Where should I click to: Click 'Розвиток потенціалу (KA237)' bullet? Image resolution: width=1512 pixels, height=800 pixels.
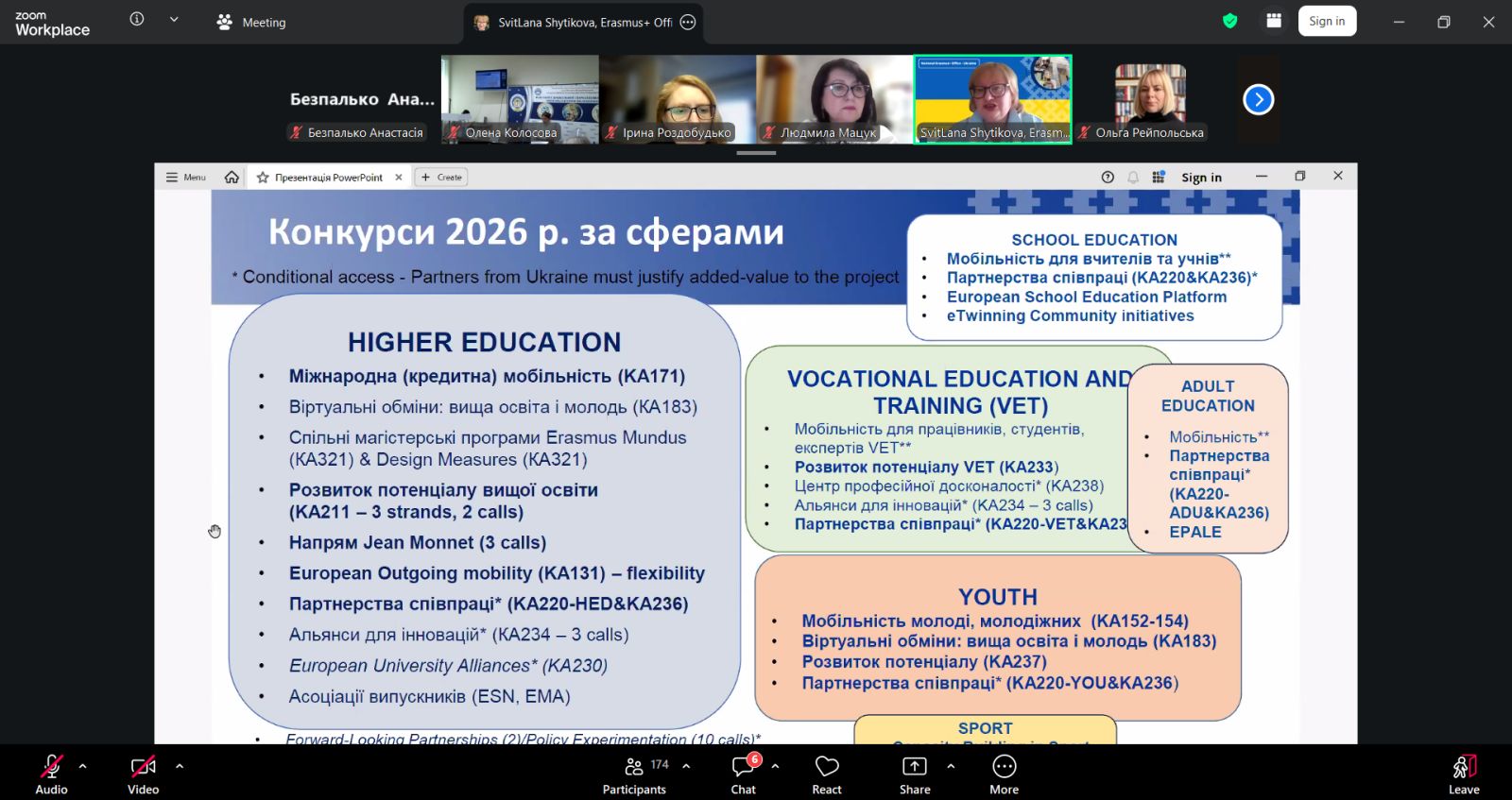click(x=924, y=662)
